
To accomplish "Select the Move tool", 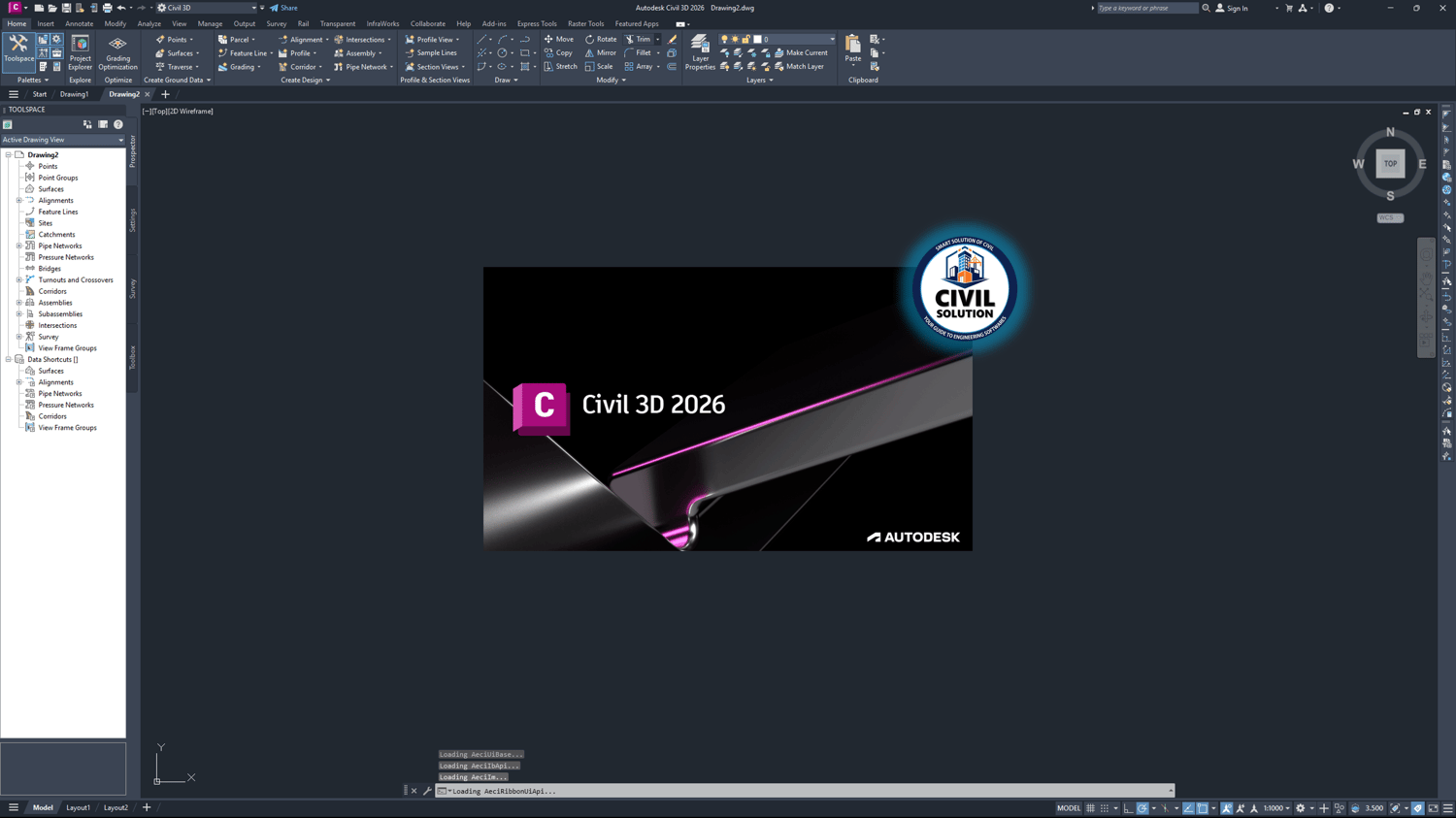I will [559, 40].
